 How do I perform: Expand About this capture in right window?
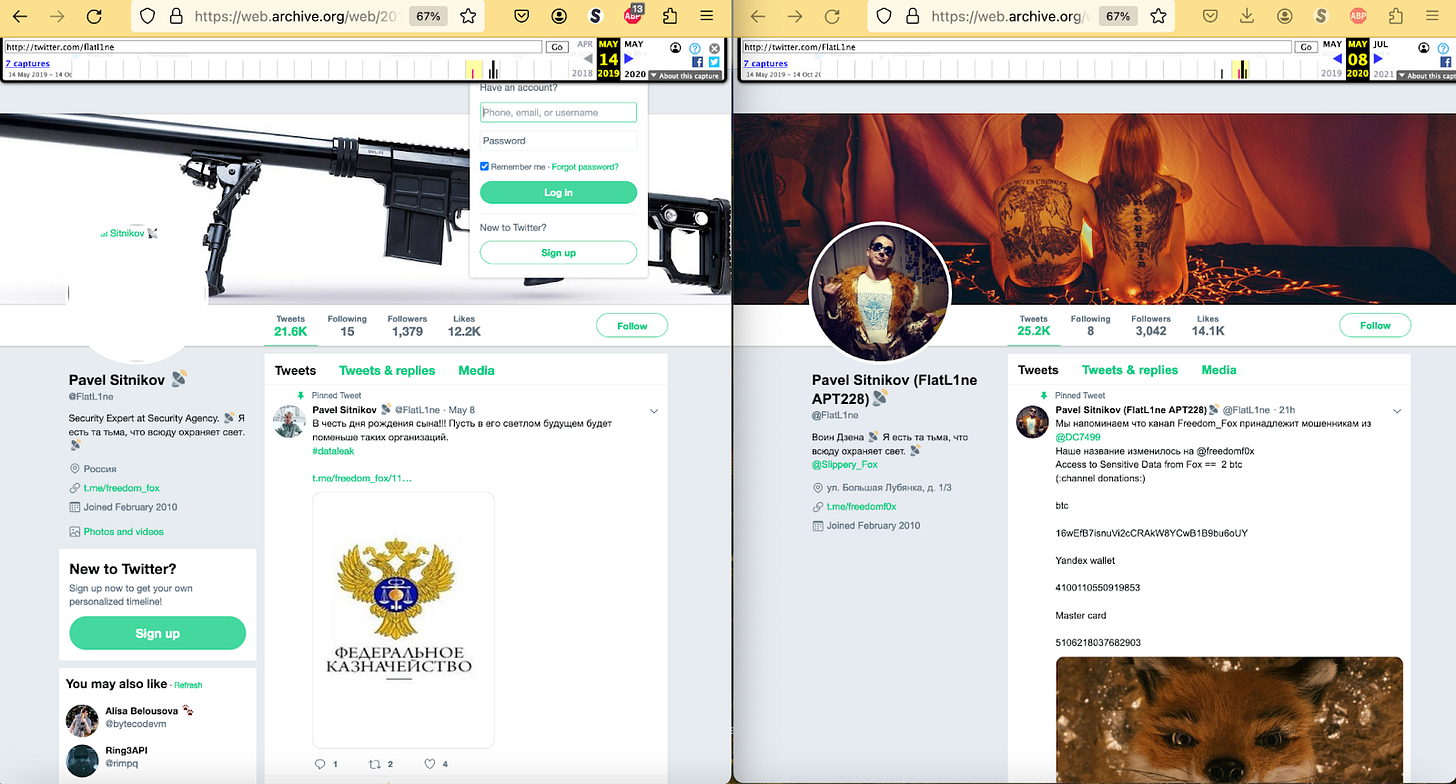click(1426, 76)
